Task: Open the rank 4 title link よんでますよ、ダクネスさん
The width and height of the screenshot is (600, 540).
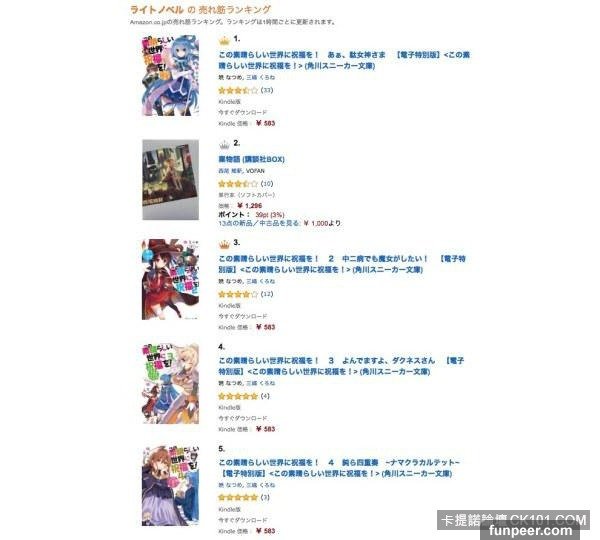Action: 341,366
